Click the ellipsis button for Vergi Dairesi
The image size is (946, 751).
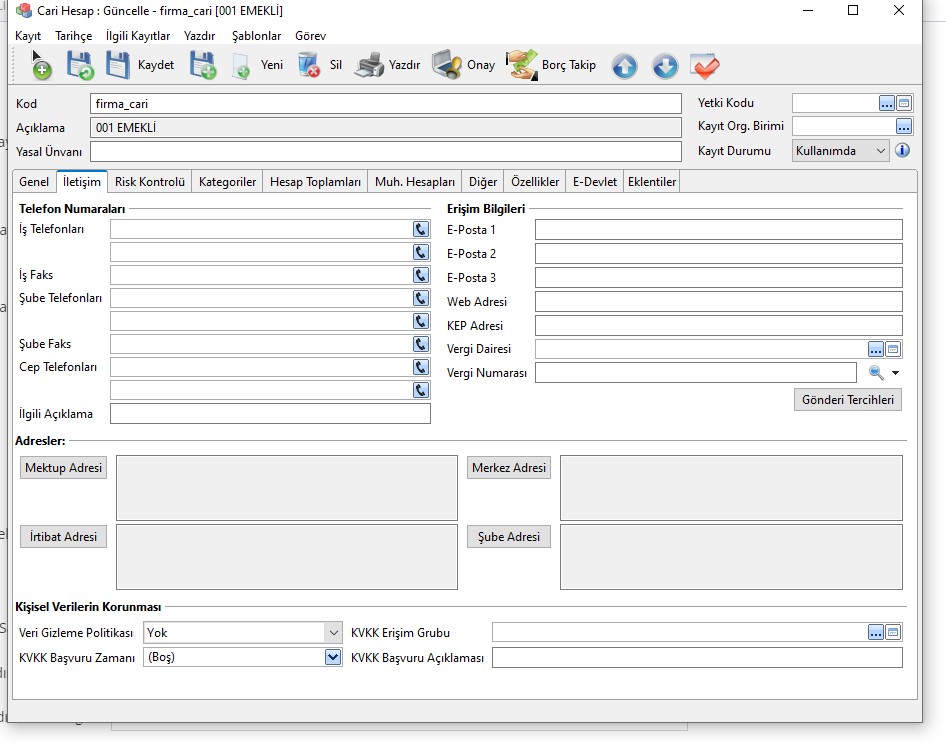click(876, 349)
